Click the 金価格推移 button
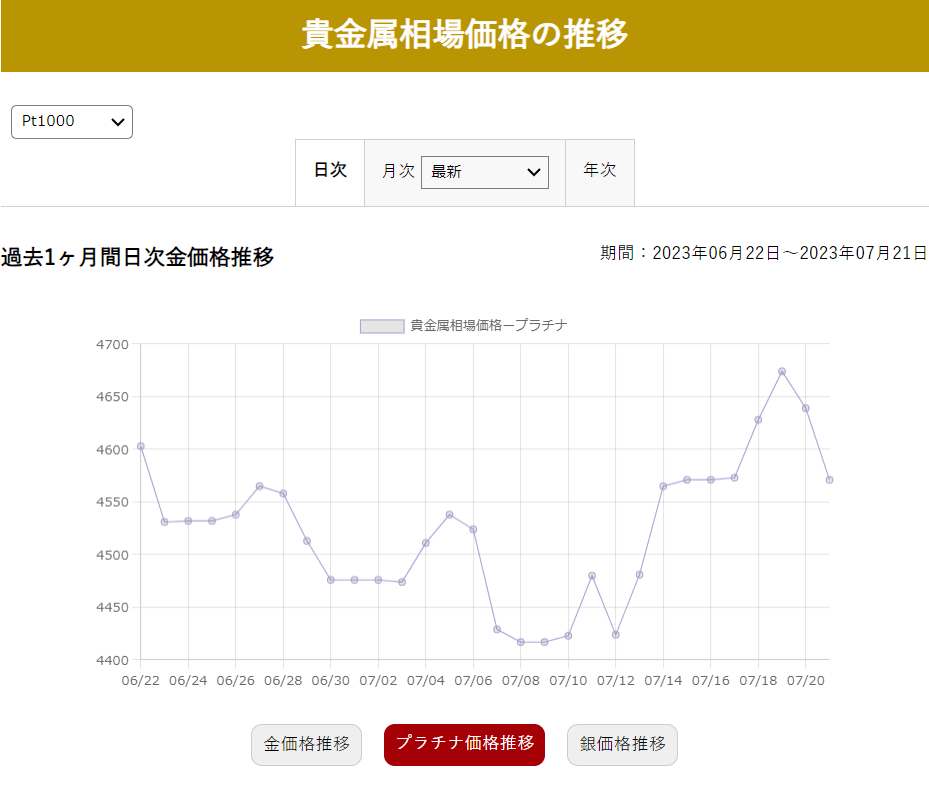Screen dimensions: 929x790 pos(306,744)
